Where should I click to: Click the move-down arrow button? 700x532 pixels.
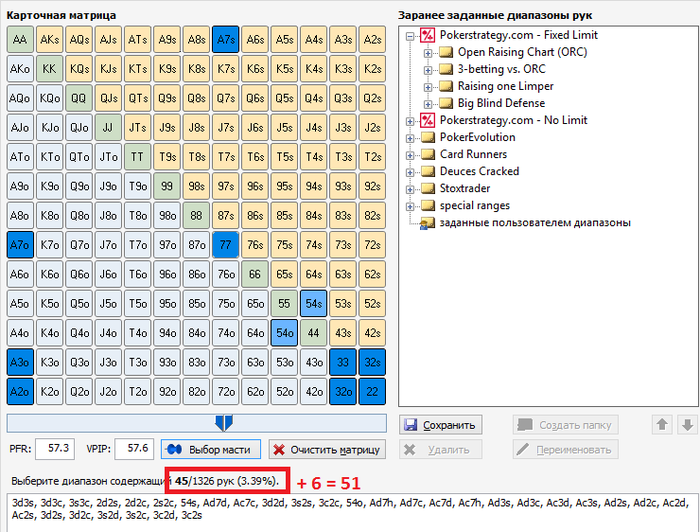click(688, 424)
